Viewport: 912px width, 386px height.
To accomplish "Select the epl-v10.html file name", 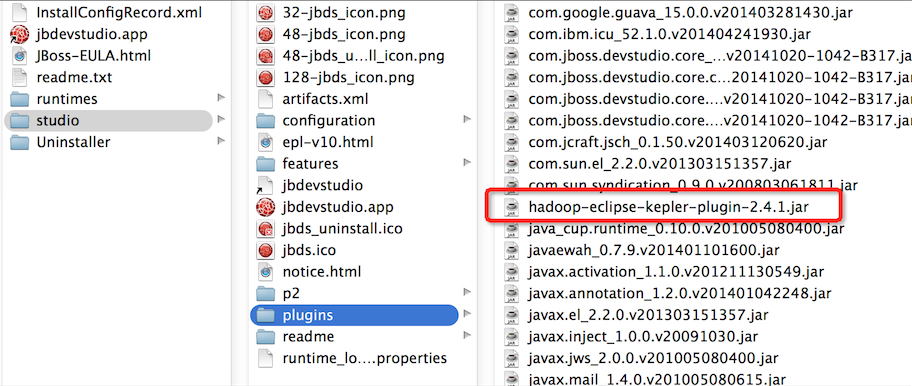I will (328, 142).
